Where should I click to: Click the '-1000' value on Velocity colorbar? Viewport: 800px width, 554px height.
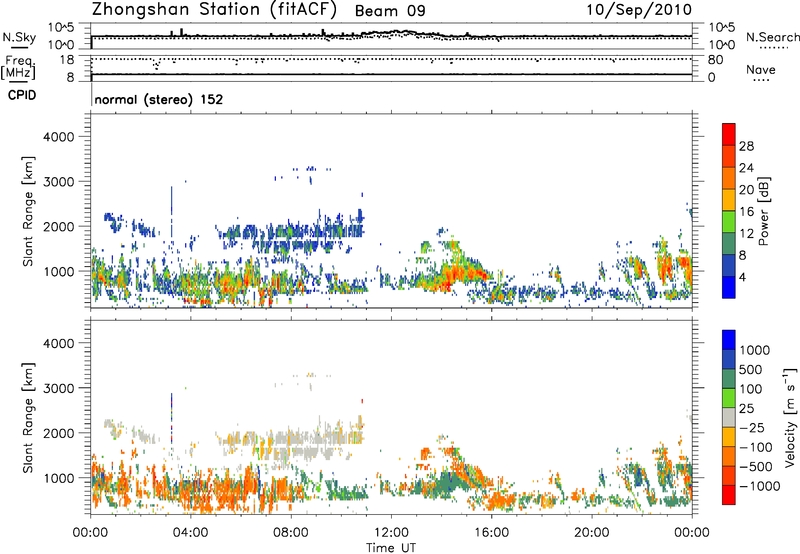coord(759,486)
